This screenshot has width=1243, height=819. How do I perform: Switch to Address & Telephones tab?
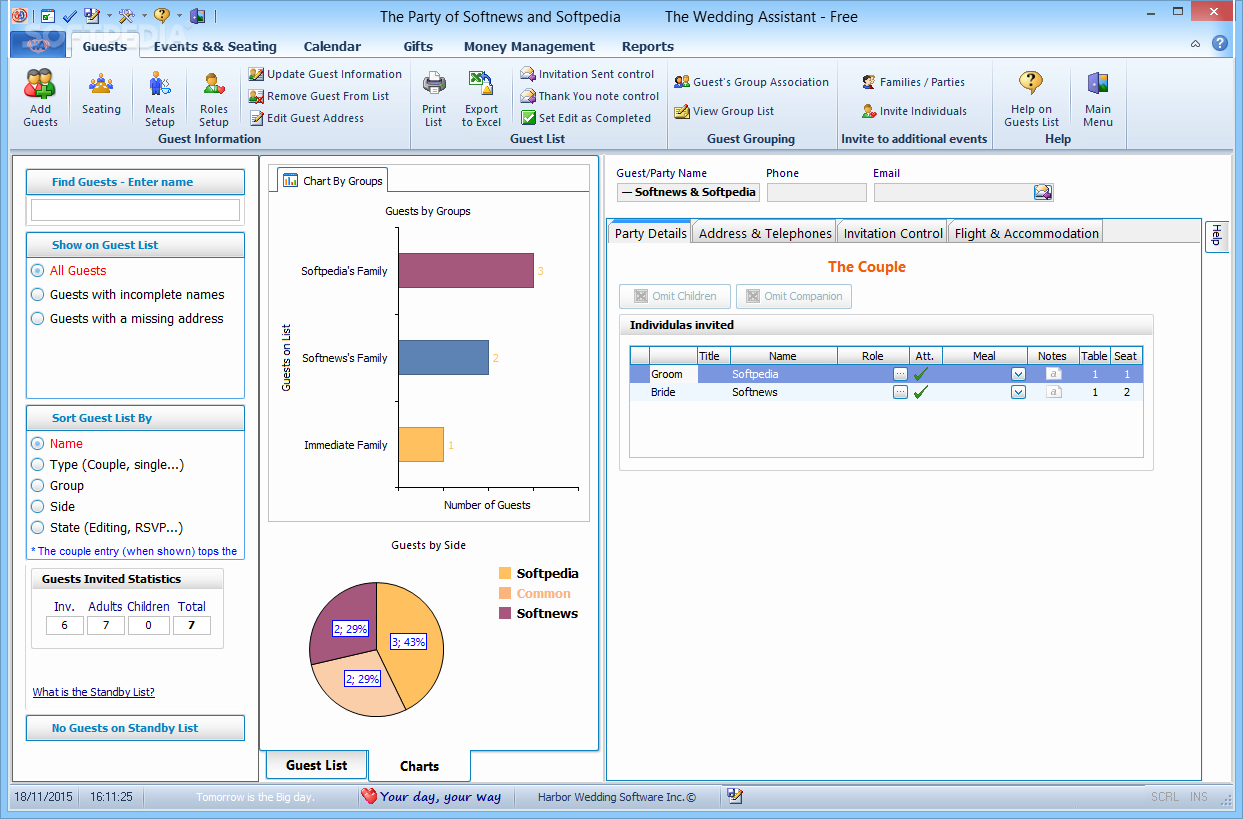(x=765, y=233)
